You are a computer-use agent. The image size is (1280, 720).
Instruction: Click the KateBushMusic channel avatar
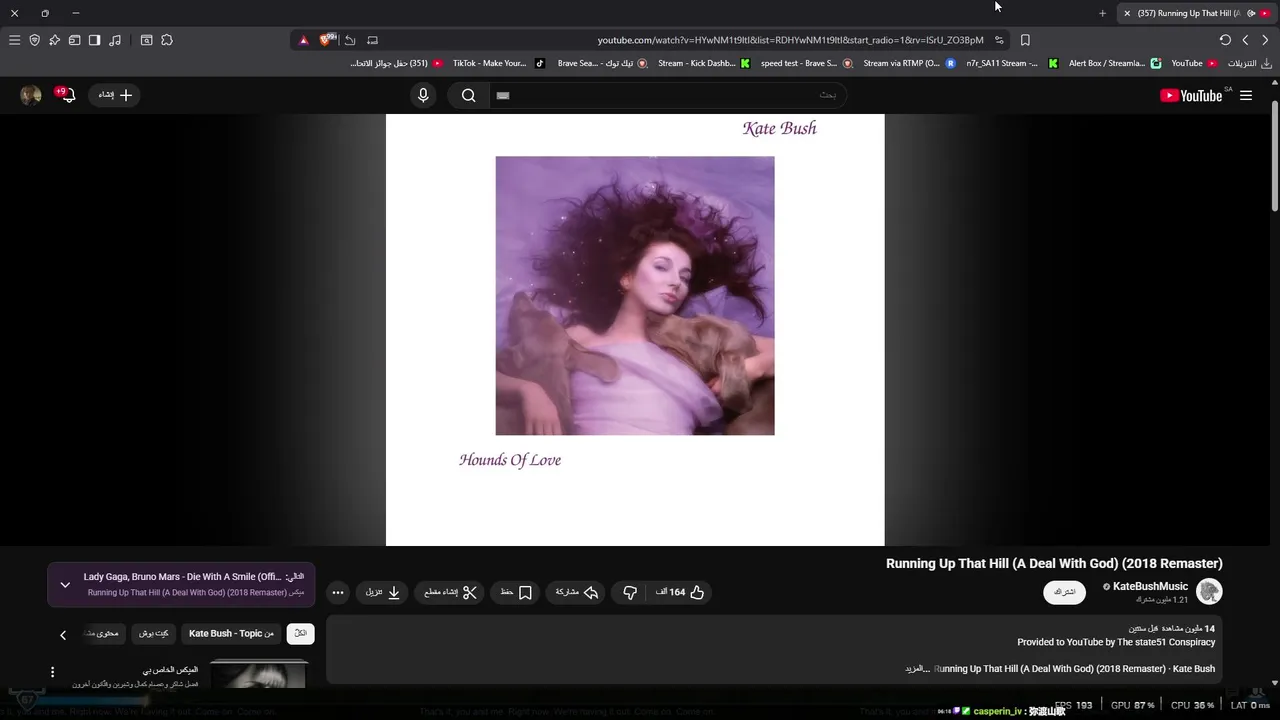(x=1210, y=592)
